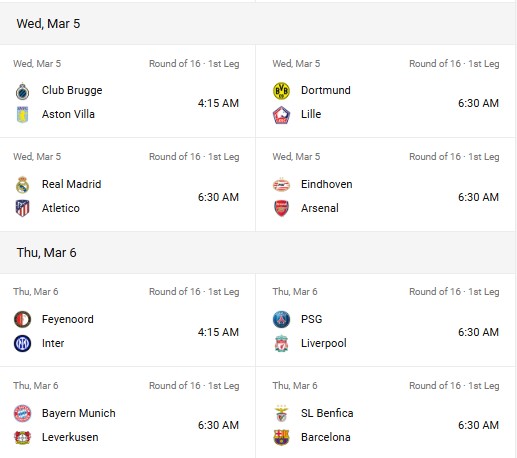Click the Wed, Mar 5 section header
Screen dimensions: 517x458
[x=258, y=24]
